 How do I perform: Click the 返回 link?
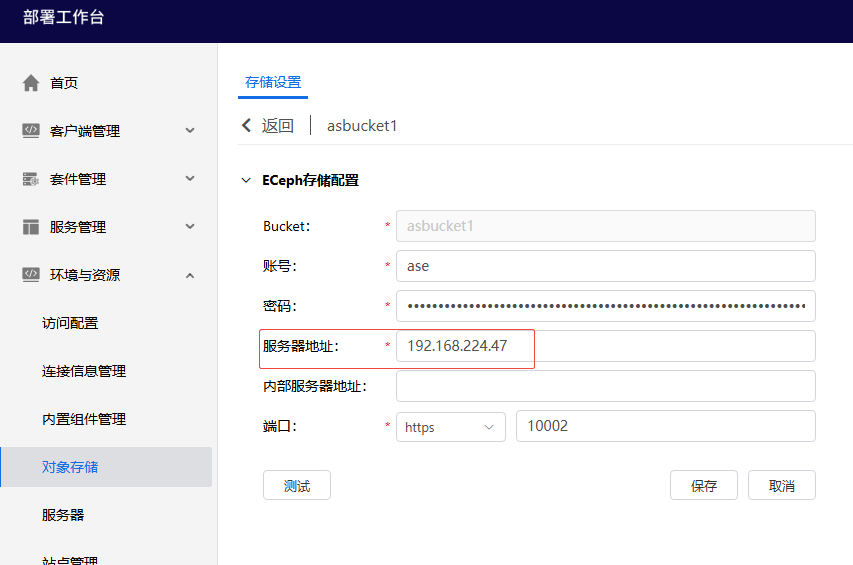(277, 126)
